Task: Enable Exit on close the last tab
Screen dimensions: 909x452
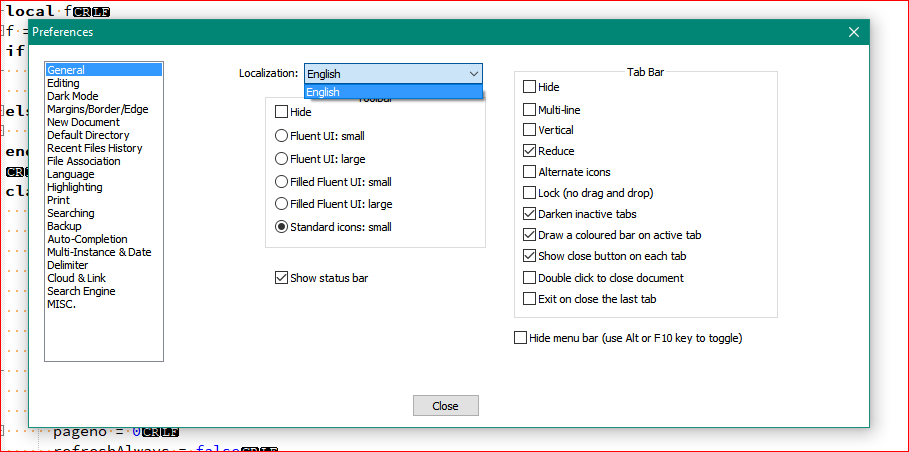Action: (x=529, y=299)
